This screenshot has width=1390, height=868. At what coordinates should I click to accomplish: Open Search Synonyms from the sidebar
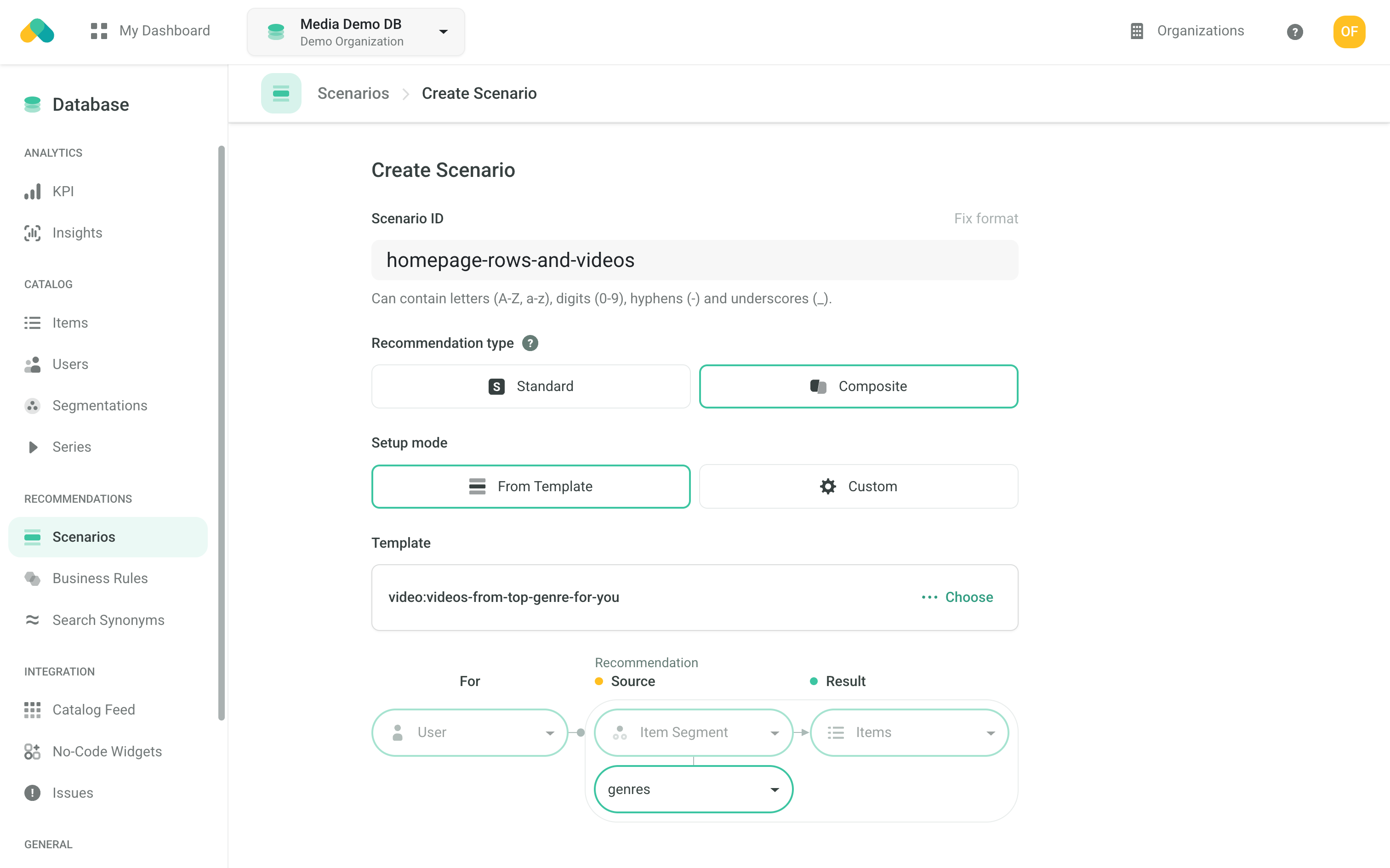point(108,620)
